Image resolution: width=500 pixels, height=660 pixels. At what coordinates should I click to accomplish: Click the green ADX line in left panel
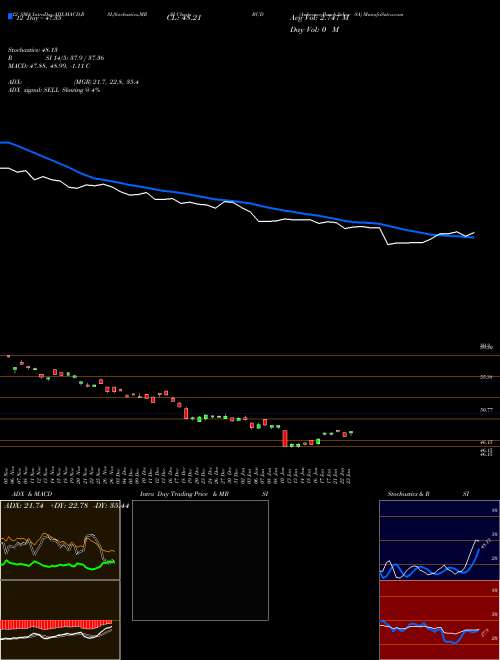point(58,564)
